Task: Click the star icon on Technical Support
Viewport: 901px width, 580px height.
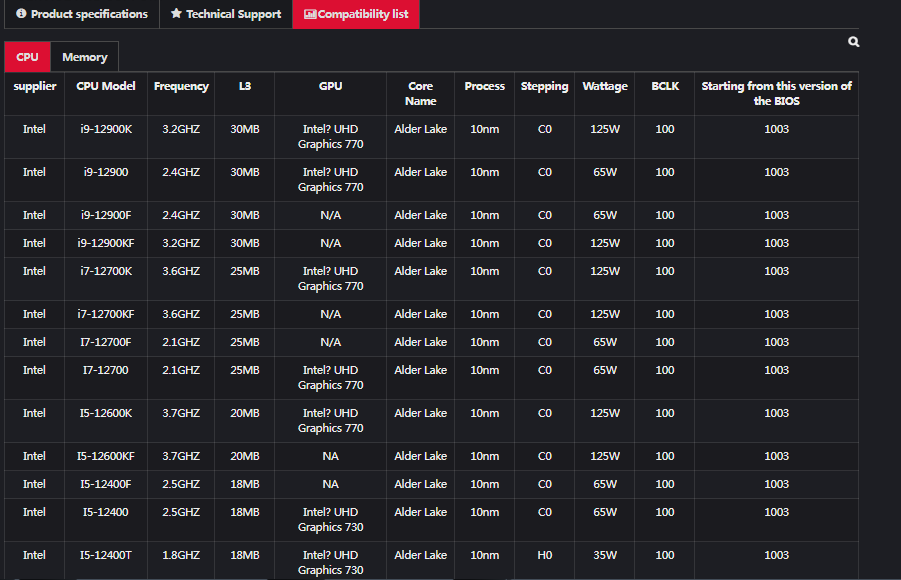Action: click(x=176, y=13)
